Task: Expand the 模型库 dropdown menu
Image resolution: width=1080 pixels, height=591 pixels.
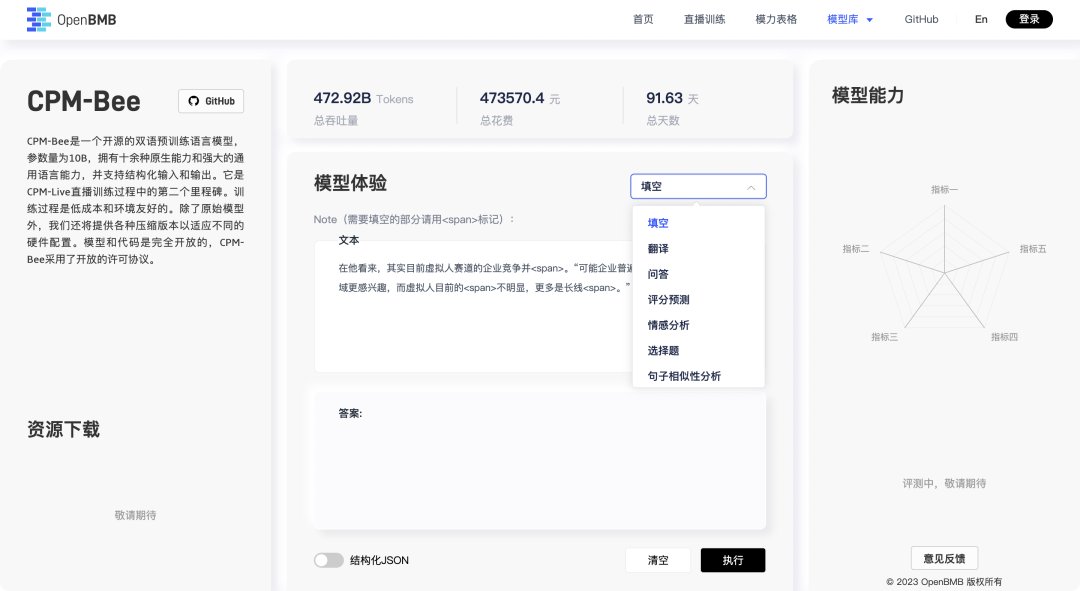Action: pyautogui.click(x=849, y=19)
